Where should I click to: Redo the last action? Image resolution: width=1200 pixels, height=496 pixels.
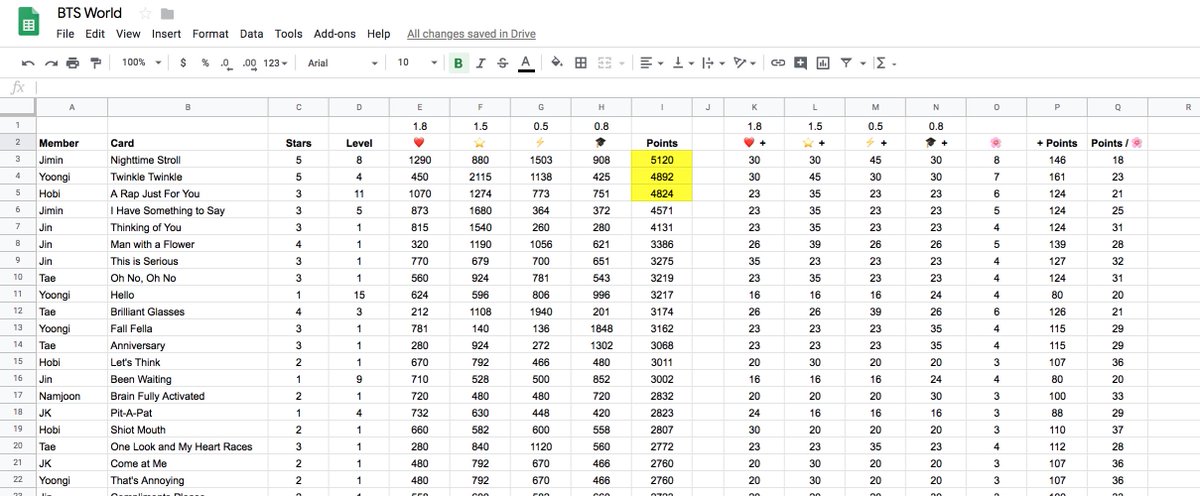(x=50, y=63)
